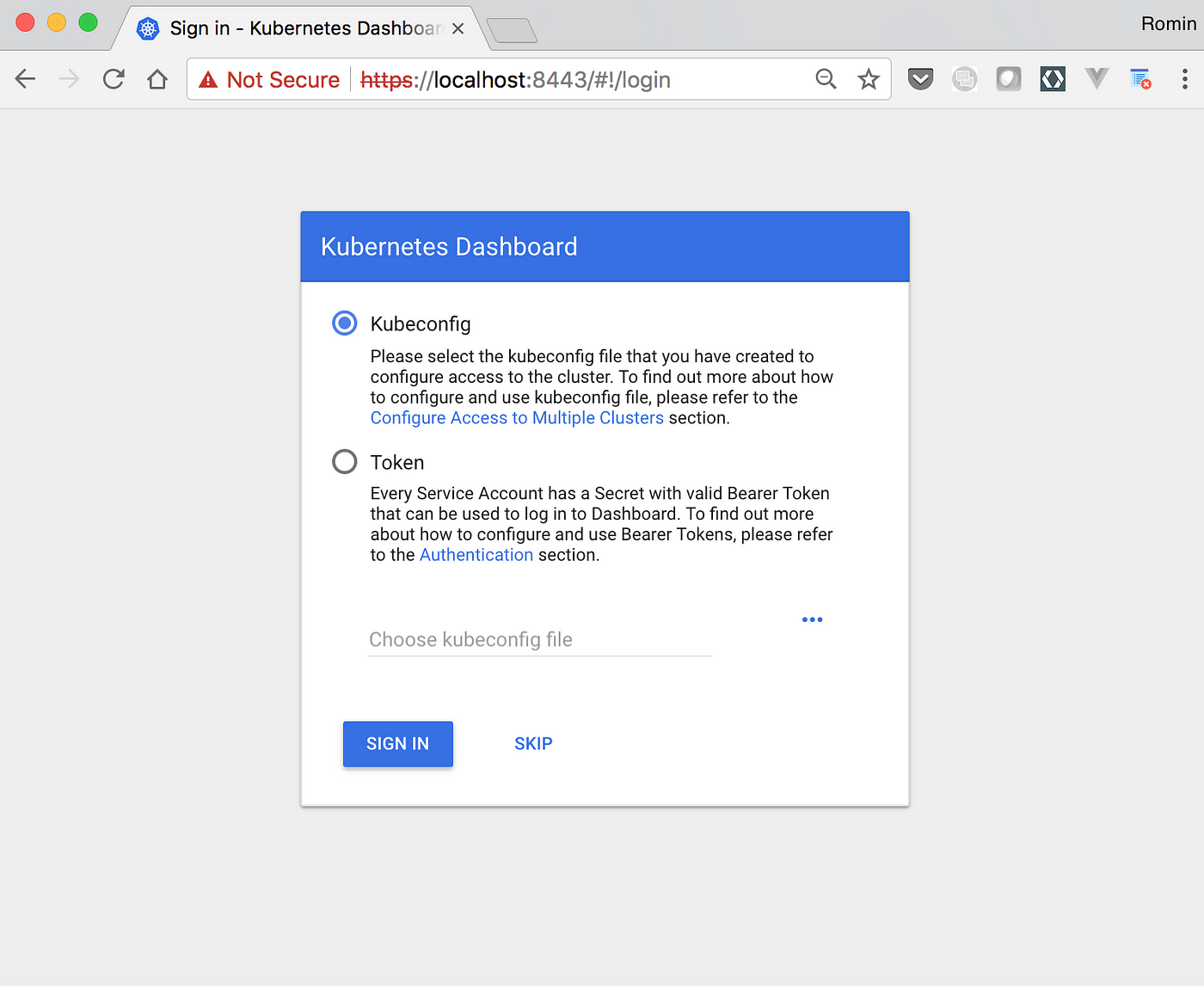Image resolution: width=1204 pixels, height=986 pixels.
Task: Open the browser home page icon
Action: pos(157,79)
